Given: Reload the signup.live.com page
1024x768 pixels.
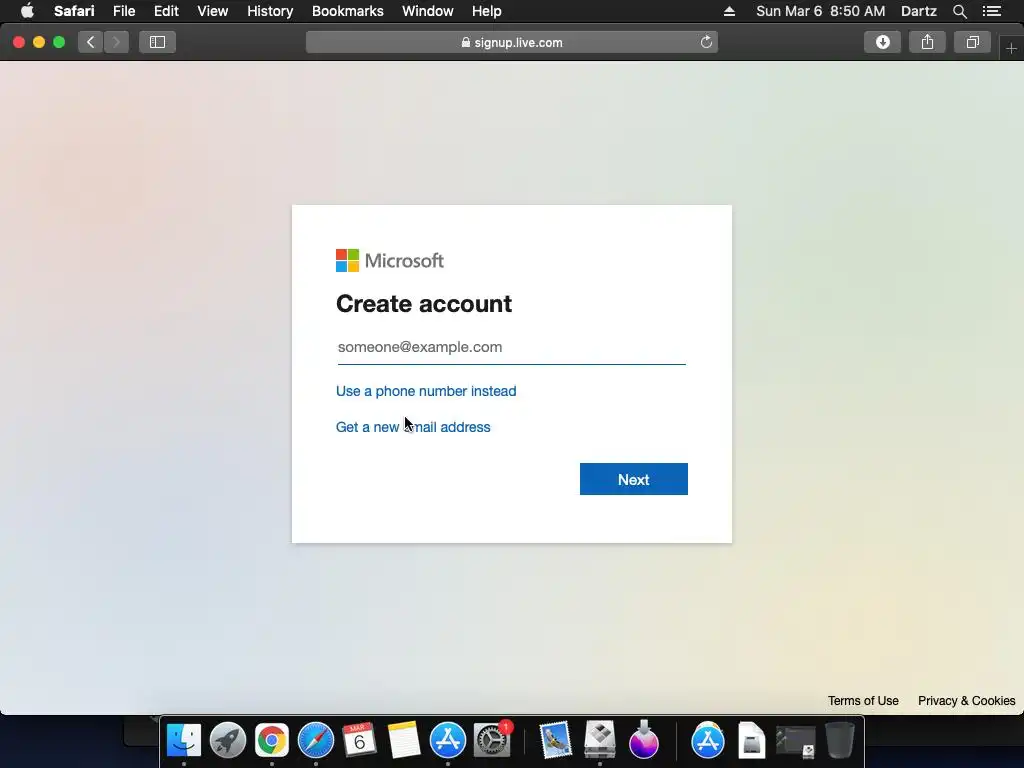Looking at the screenshot, I should click(x=706, y=42).
